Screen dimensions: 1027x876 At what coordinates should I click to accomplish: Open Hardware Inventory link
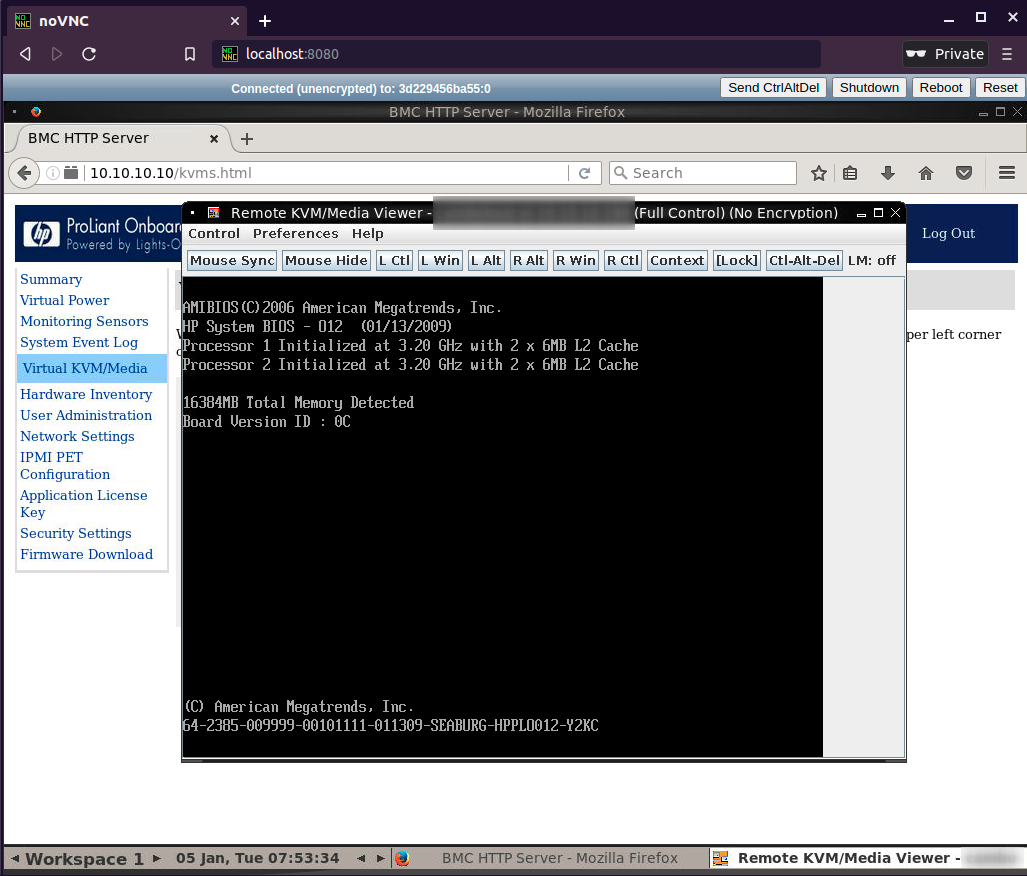[x=86, y=394]
